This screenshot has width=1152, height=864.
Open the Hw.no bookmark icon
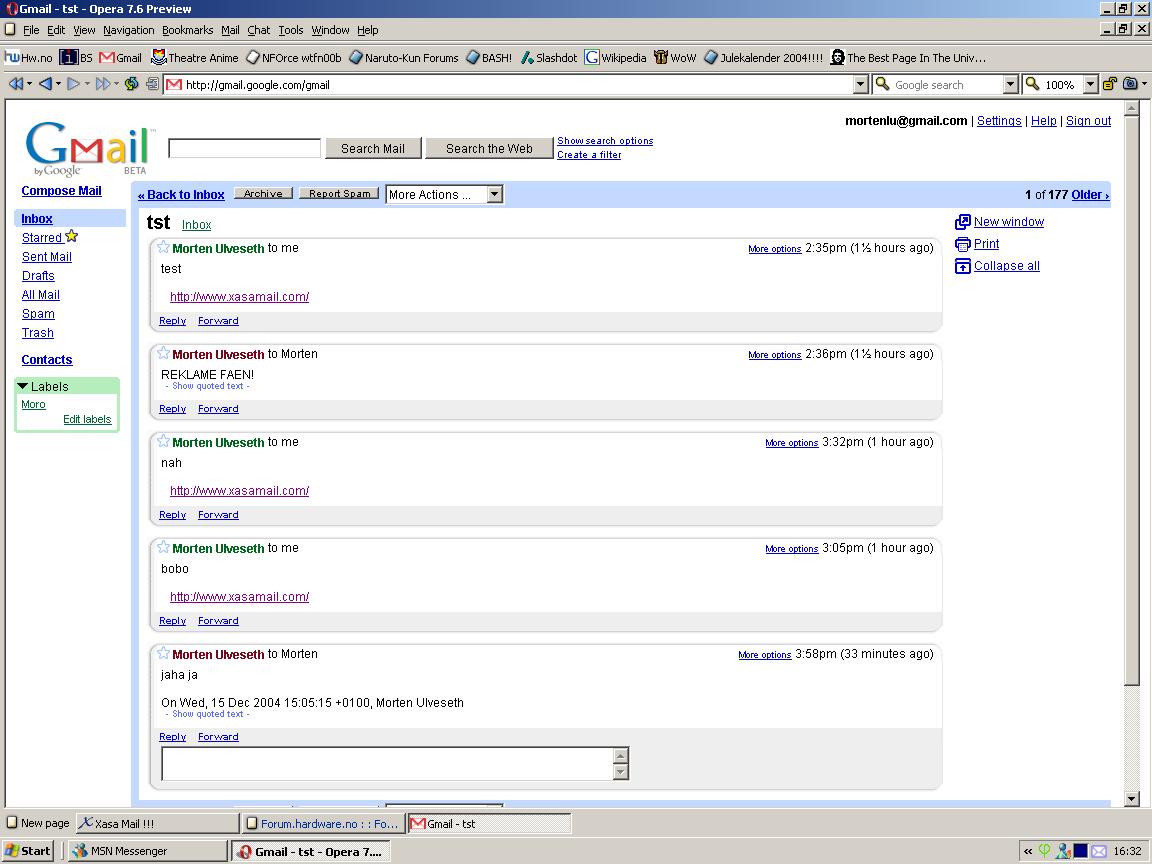pos(12,57)
